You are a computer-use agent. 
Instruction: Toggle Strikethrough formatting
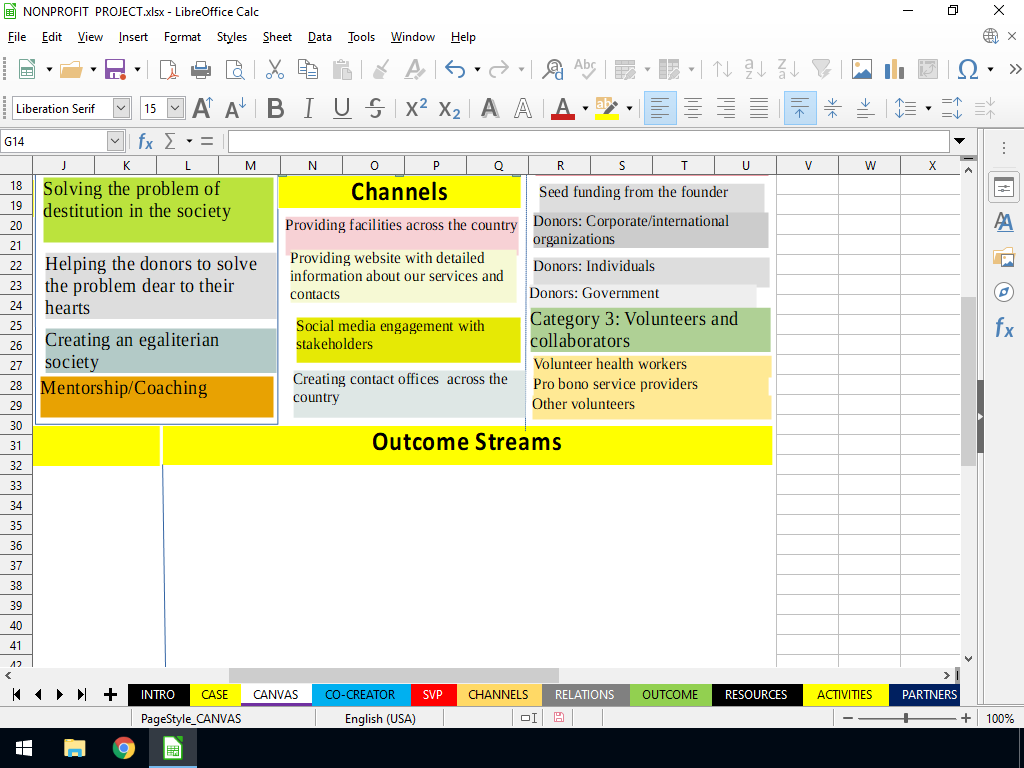(x=375, y=108)
